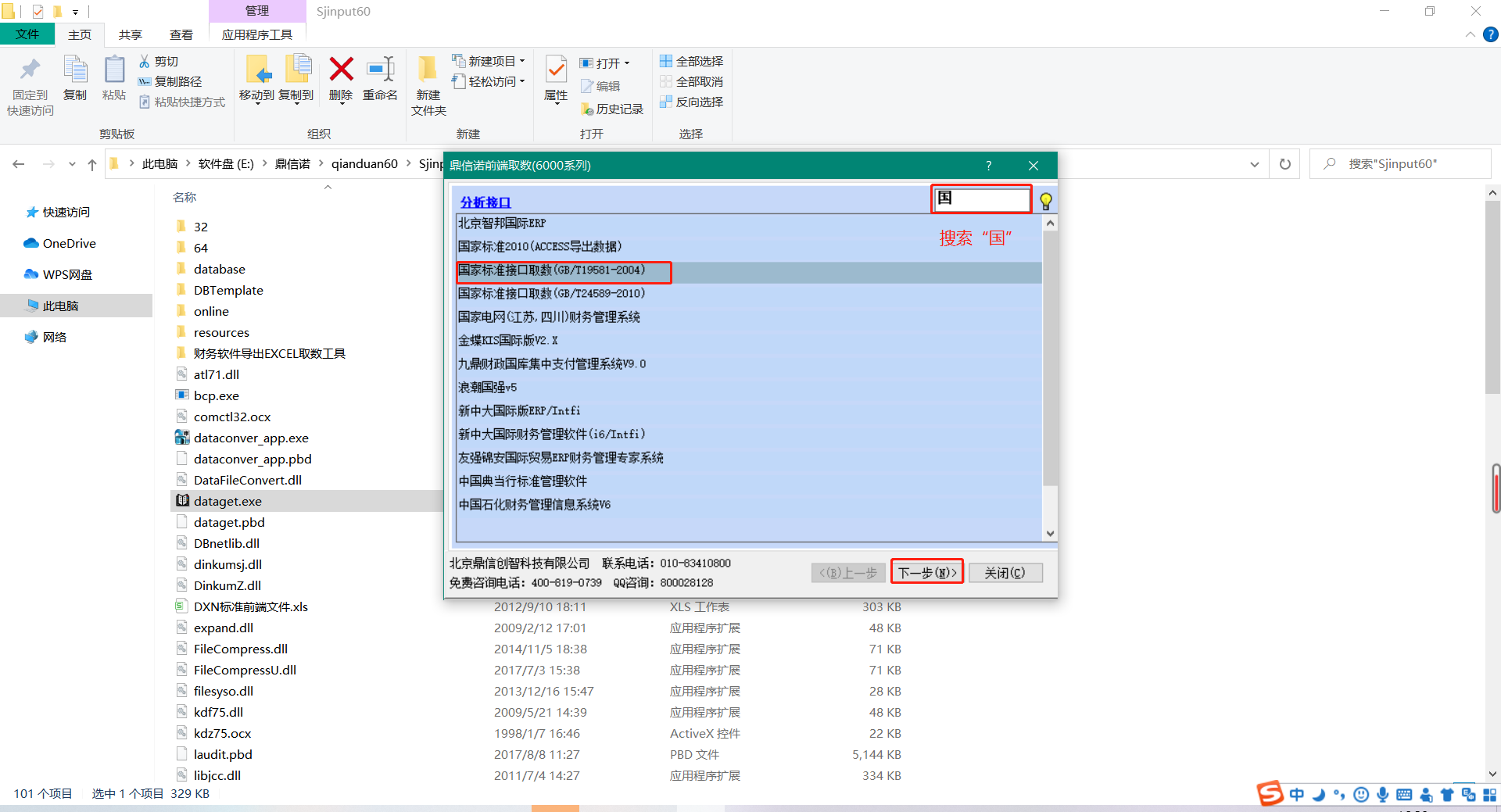
Task: Click the dialog's question mark help button
Action: tap(988, 166)
